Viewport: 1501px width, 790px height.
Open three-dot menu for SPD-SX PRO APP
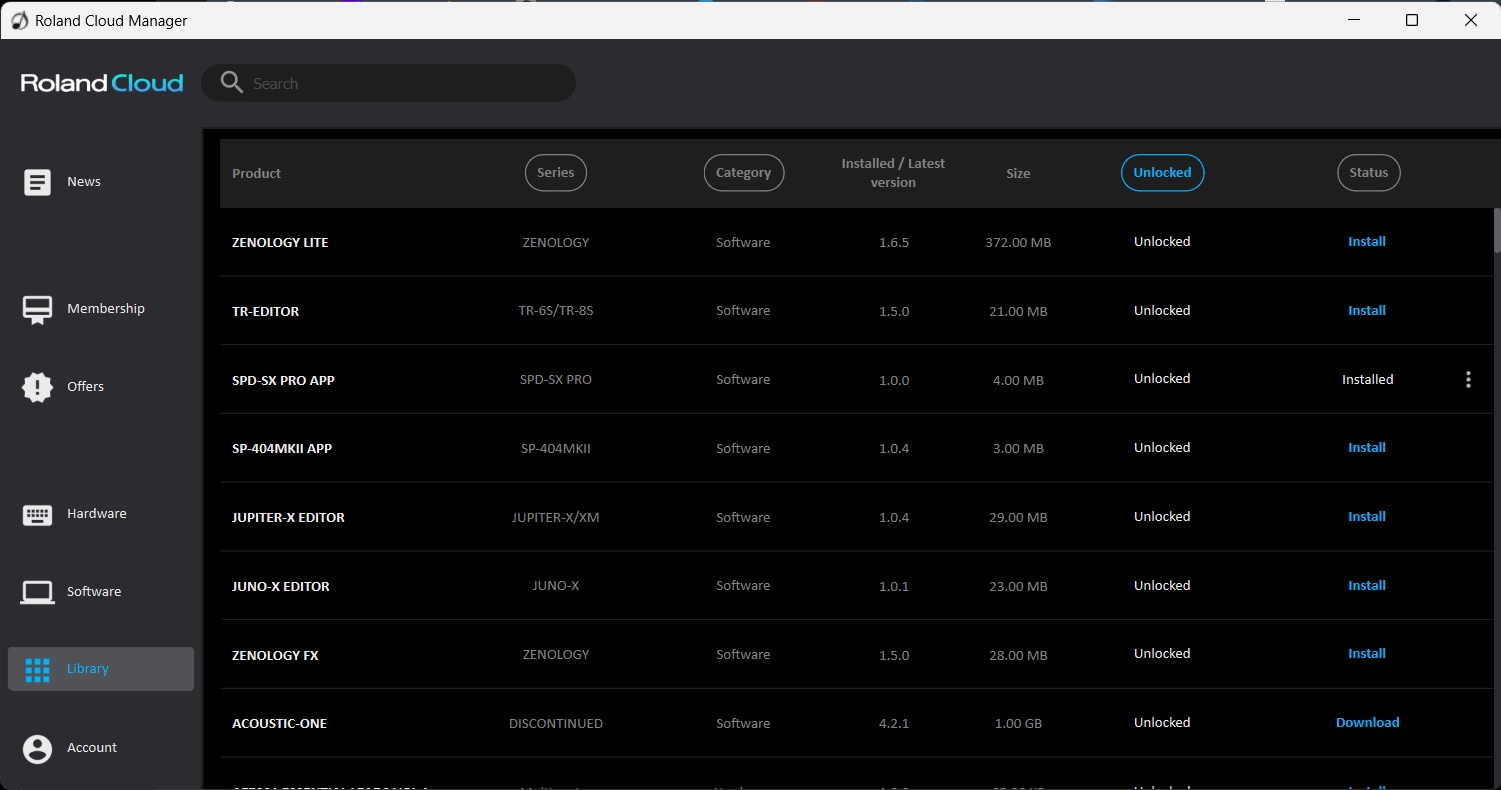(1468, 380)
